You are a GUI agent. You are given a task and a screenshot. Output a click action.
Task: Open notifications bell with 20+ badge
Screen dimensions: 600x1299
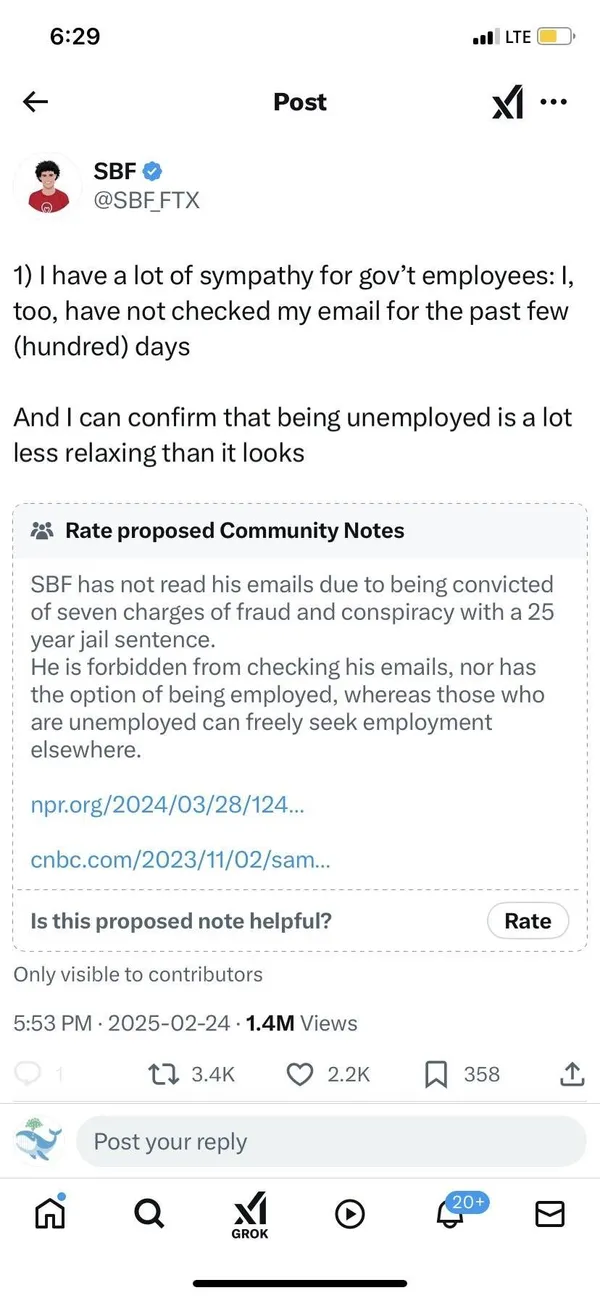click(452, 1213)
